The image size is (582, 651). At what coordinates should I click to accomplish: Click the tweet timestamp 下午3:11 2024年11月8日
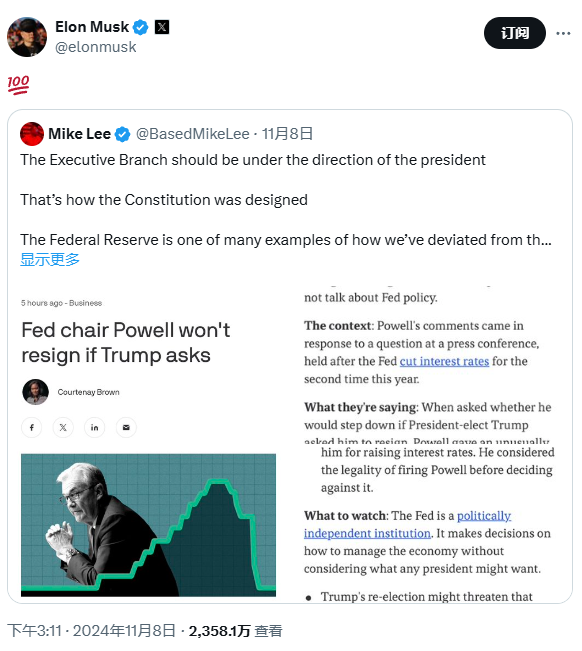click(x=91, y=631)
